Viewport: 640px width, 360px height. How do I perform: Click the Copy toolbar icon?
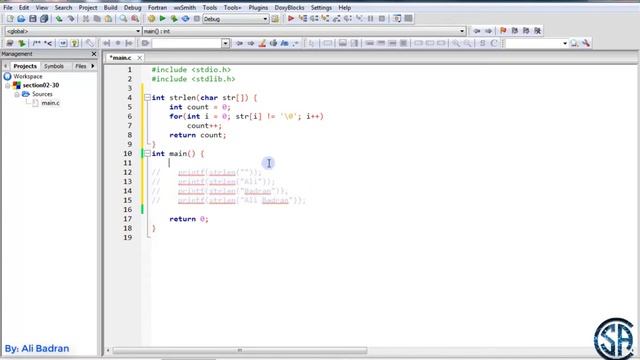(97, 19)
